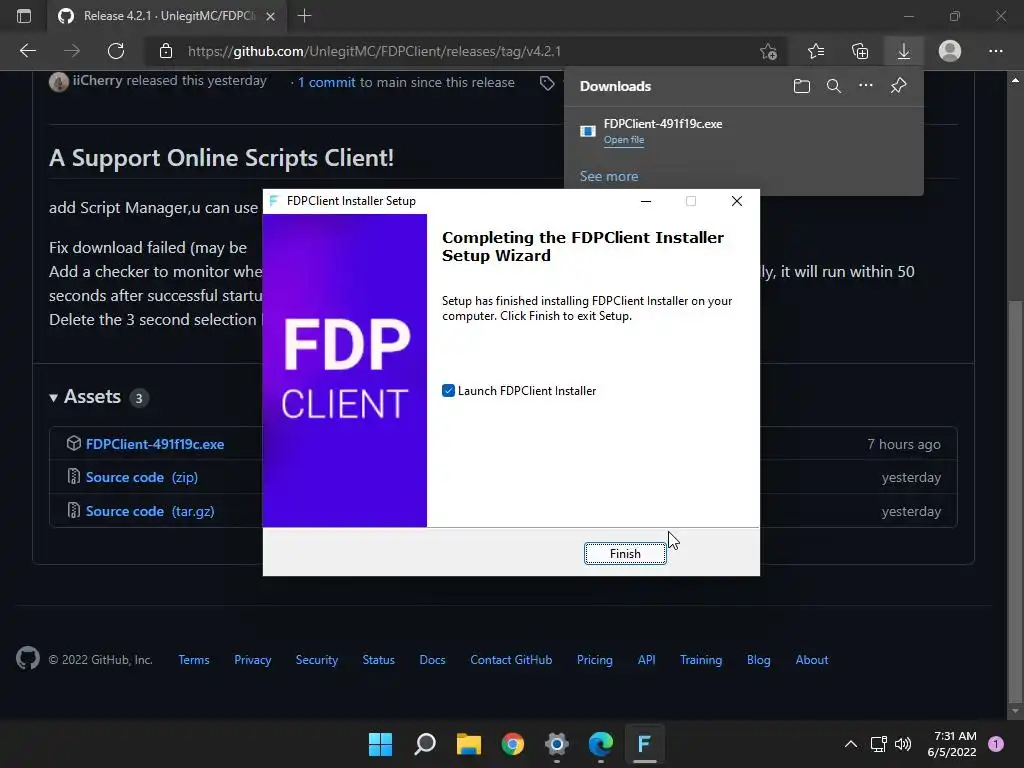Click the browser Downloads toolbar icon
Image resolution: width=1024 pixels, height=768 pixels.
click(903, 51)
